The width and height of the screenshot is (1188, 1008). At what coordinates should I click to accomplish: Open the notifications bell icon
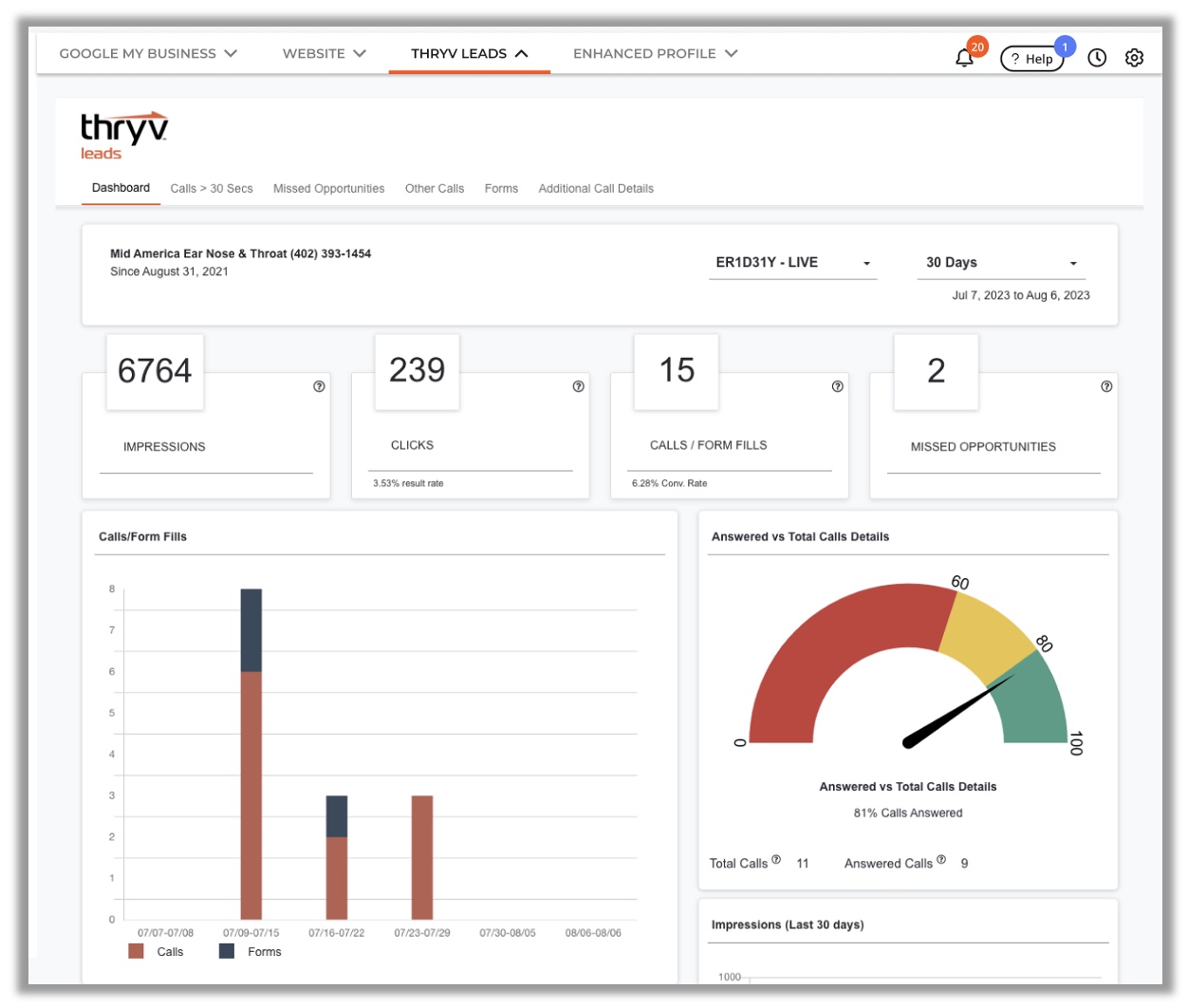click(964, 58)
